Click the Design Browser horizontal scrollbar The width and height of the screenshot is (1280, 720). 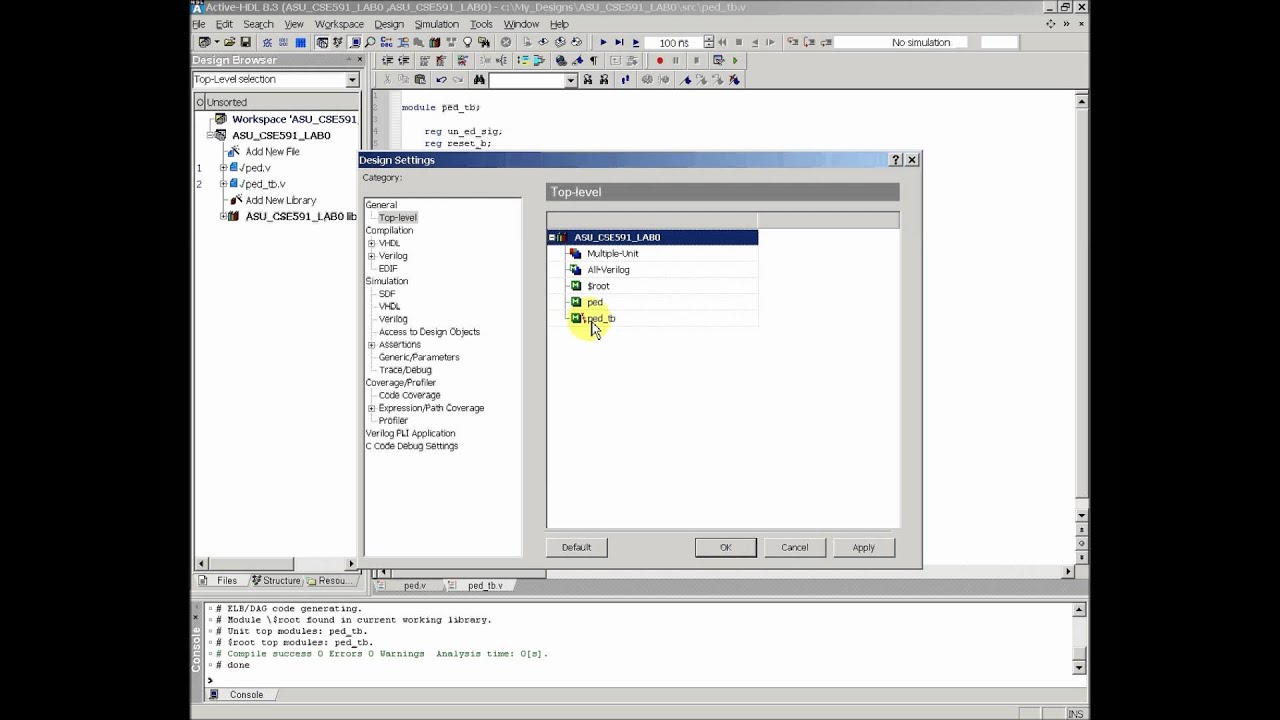277,563
